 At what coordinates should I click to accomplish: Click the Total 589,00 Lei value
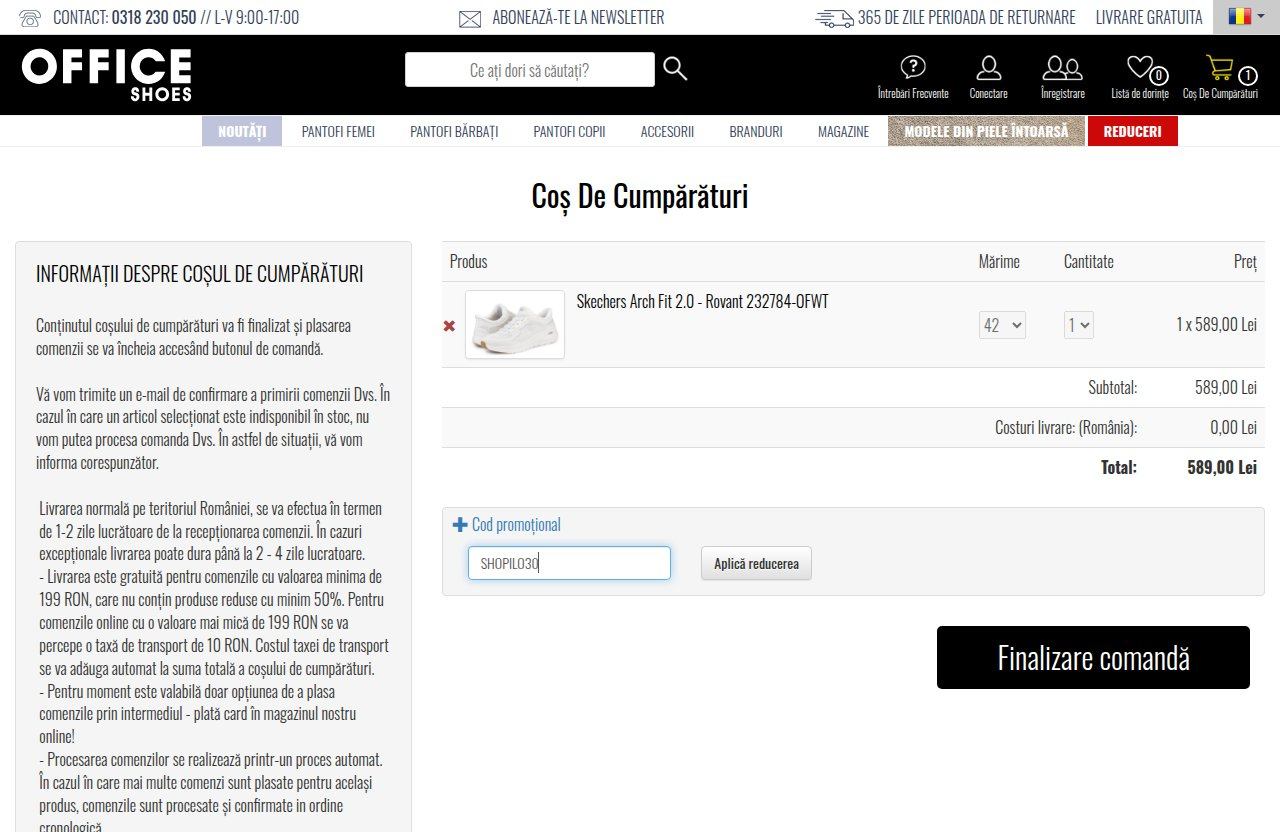pos(1220,467)
